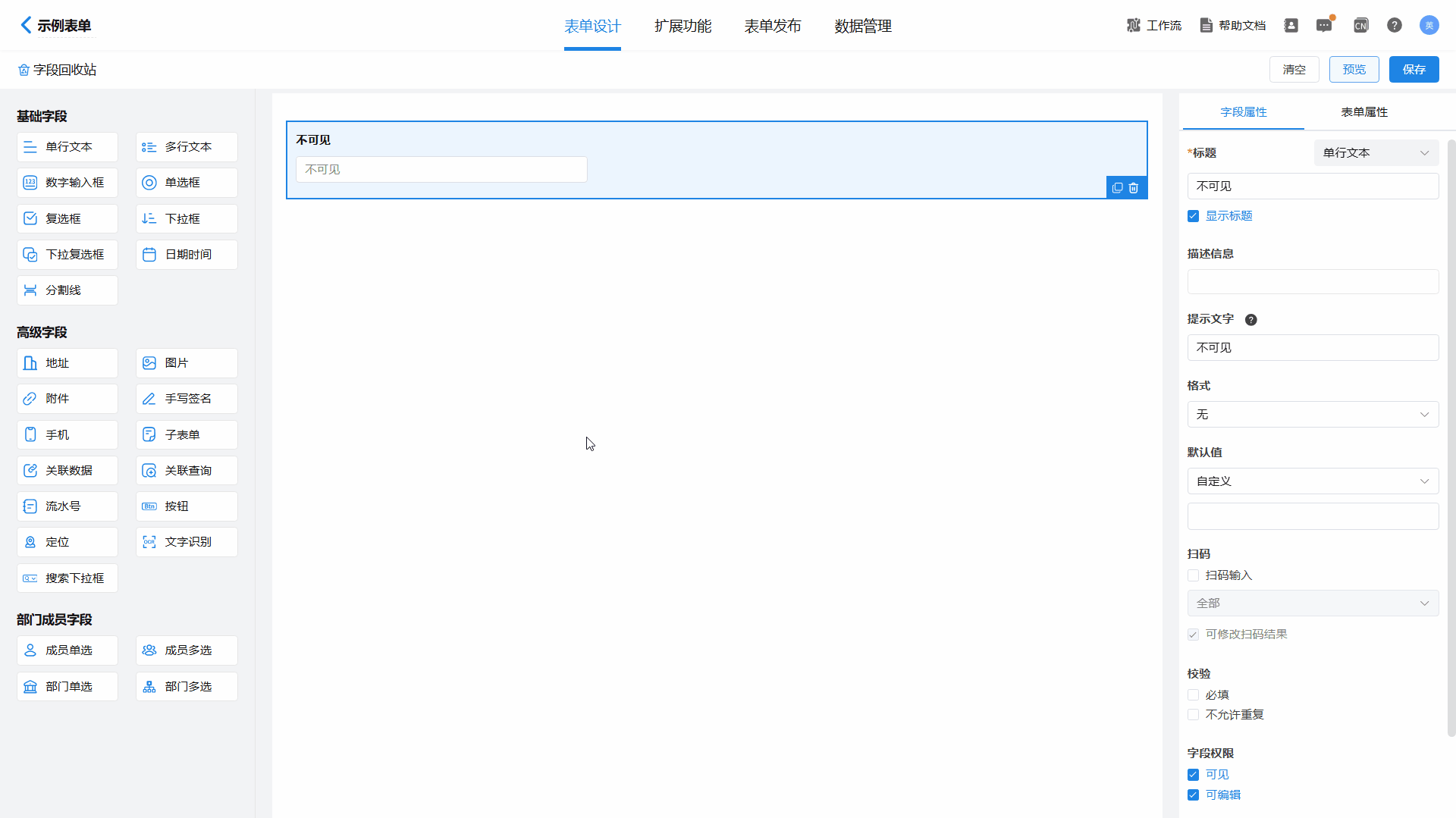Screen dimensions: 1456x818
Task: Open the 格式 dropdown showing 无
Action: point(1313,415)
